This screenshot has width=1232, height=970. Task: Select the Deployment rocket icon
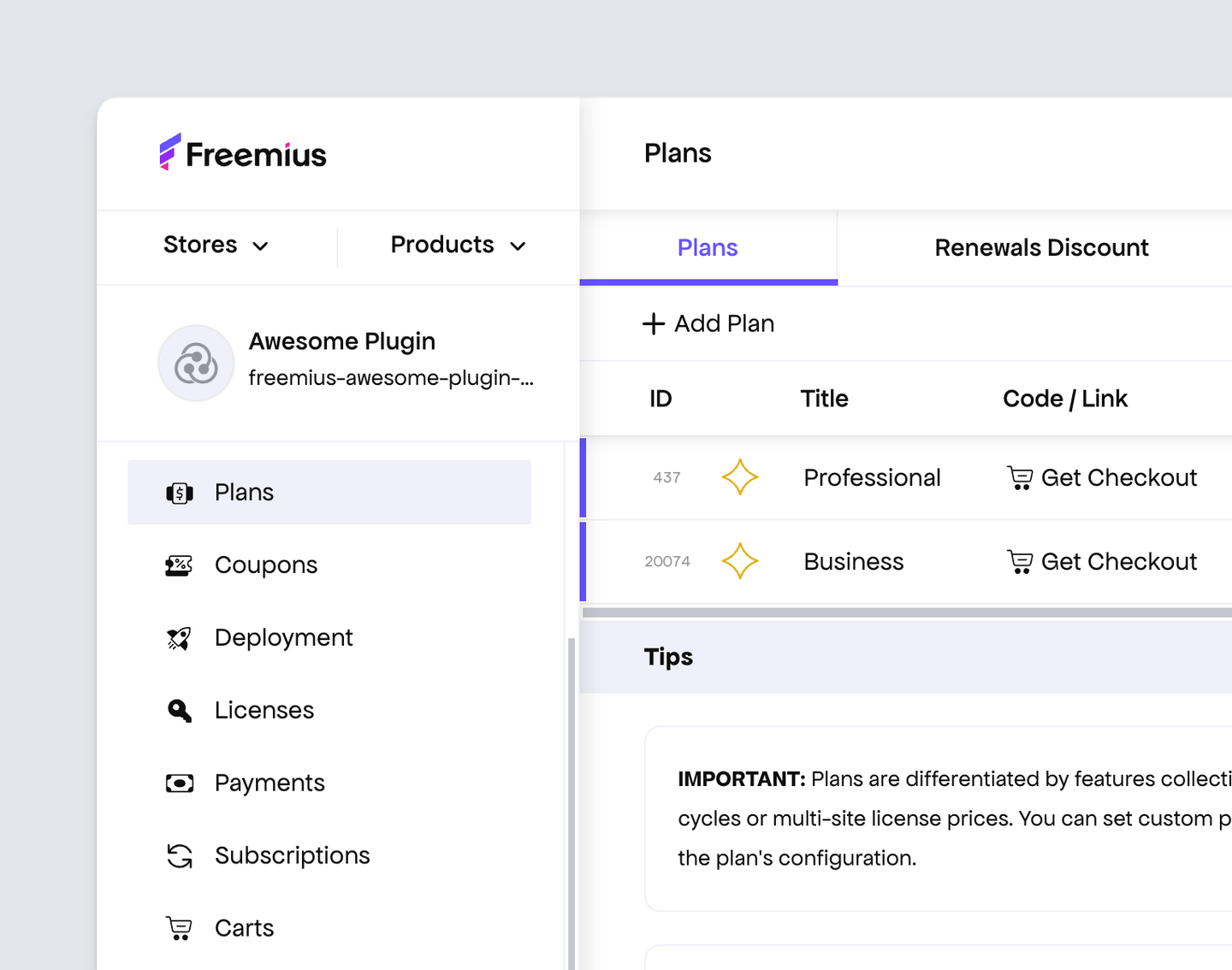tap(179, 637)
